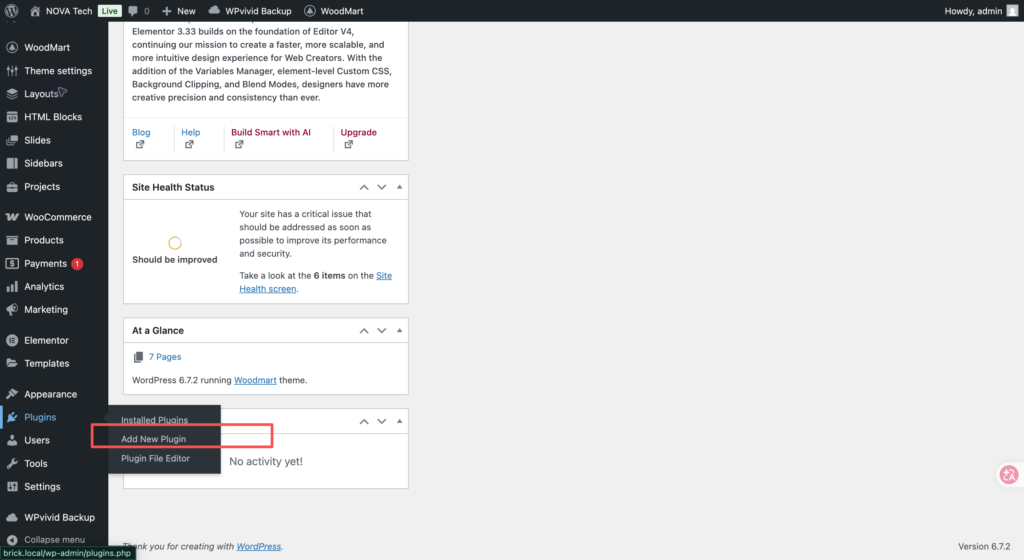
Task: Toggle the Activity panel collapse triangle
Action: [400, 422]
